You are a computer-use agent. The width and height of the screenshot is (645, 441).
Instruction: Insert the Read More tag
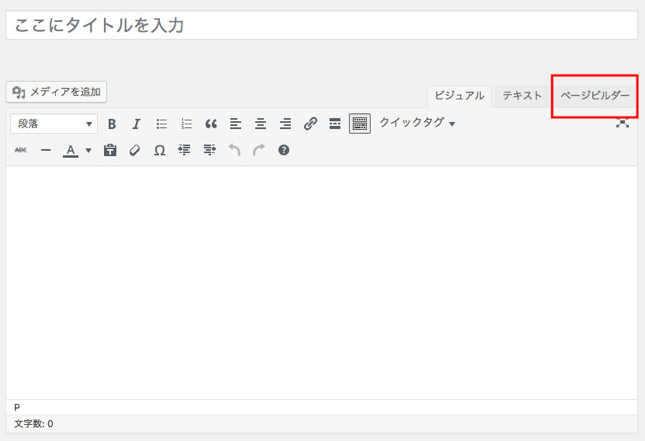tap(335, 124)
